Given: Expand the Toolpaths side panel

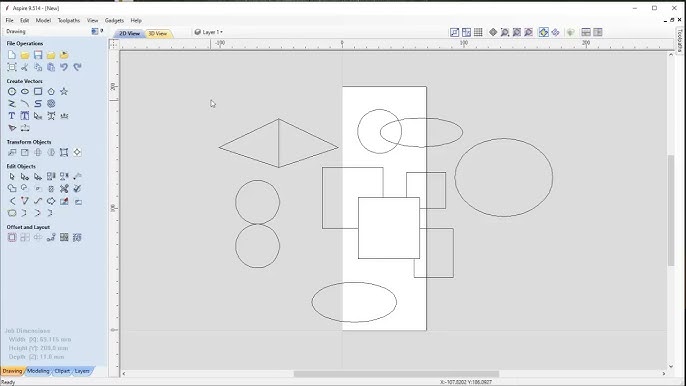Looking at the screenshot, I should pos(679,40).
